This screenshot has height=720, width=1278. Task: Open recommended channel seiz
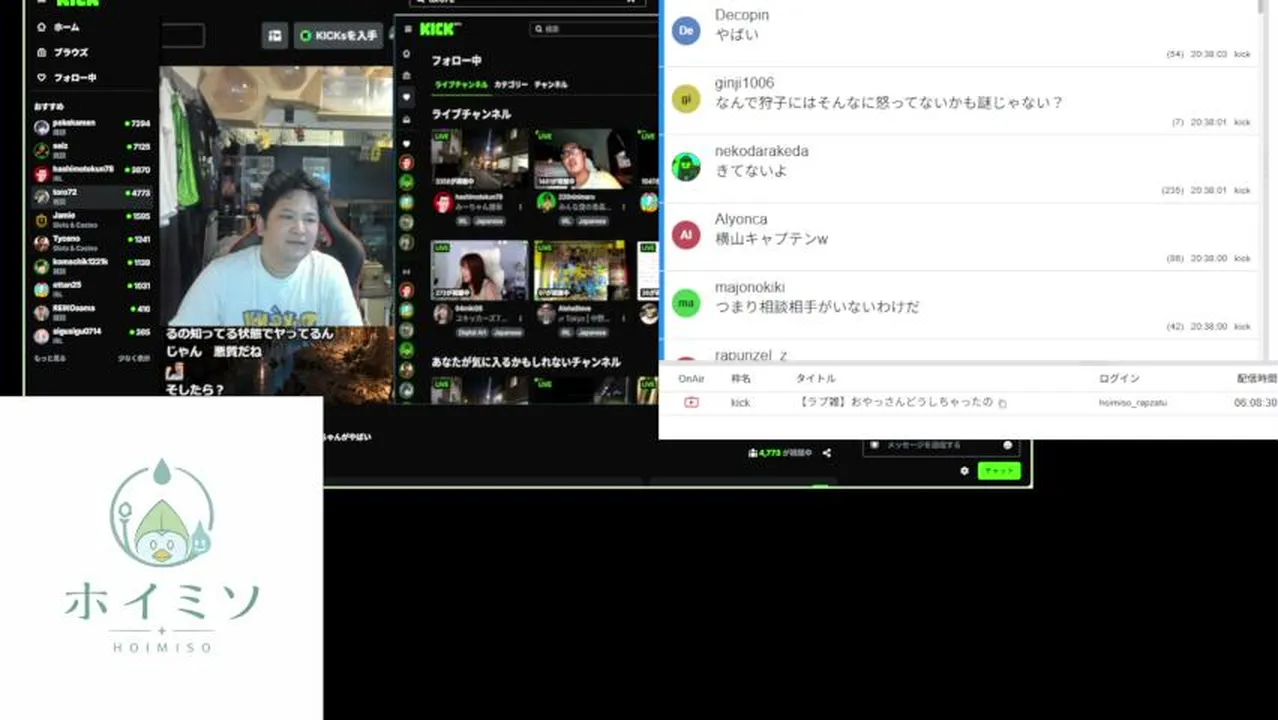(x=91, y=149)
